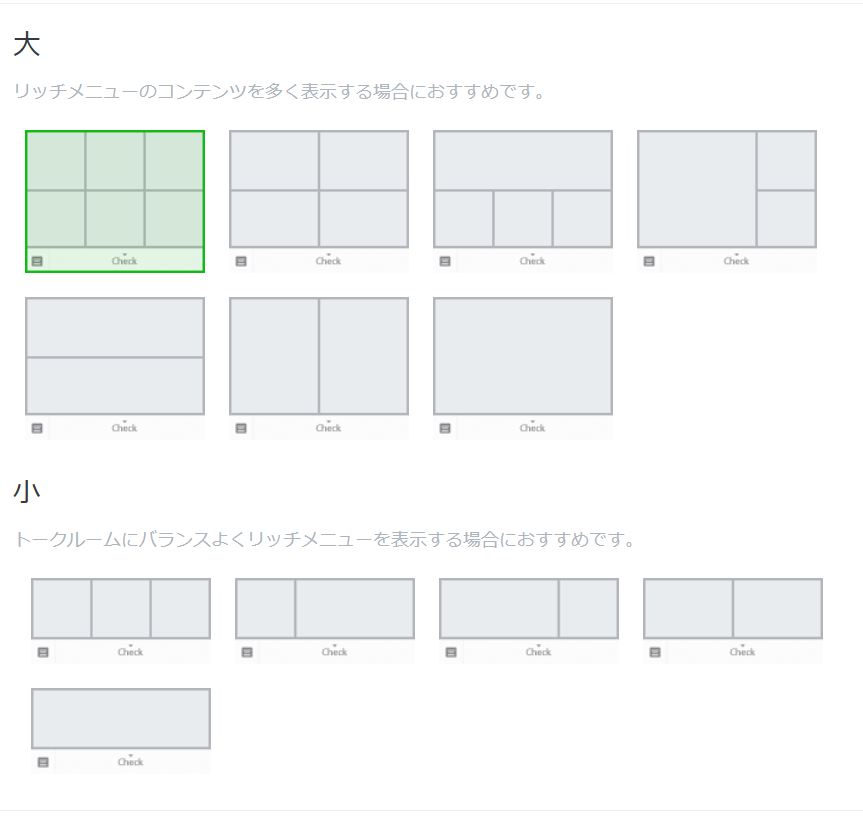Click the menu icon below the large single-area template
Screen dimensions: 863x817
click(445, 428)
